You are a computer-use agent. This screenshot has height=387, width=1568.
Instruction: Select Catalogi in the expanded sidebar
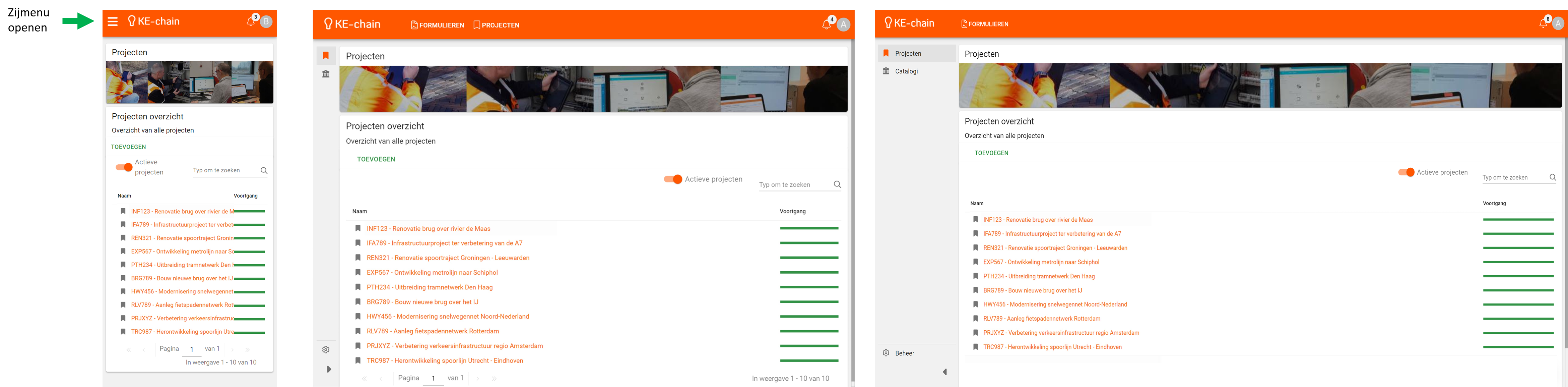(906, 71)
